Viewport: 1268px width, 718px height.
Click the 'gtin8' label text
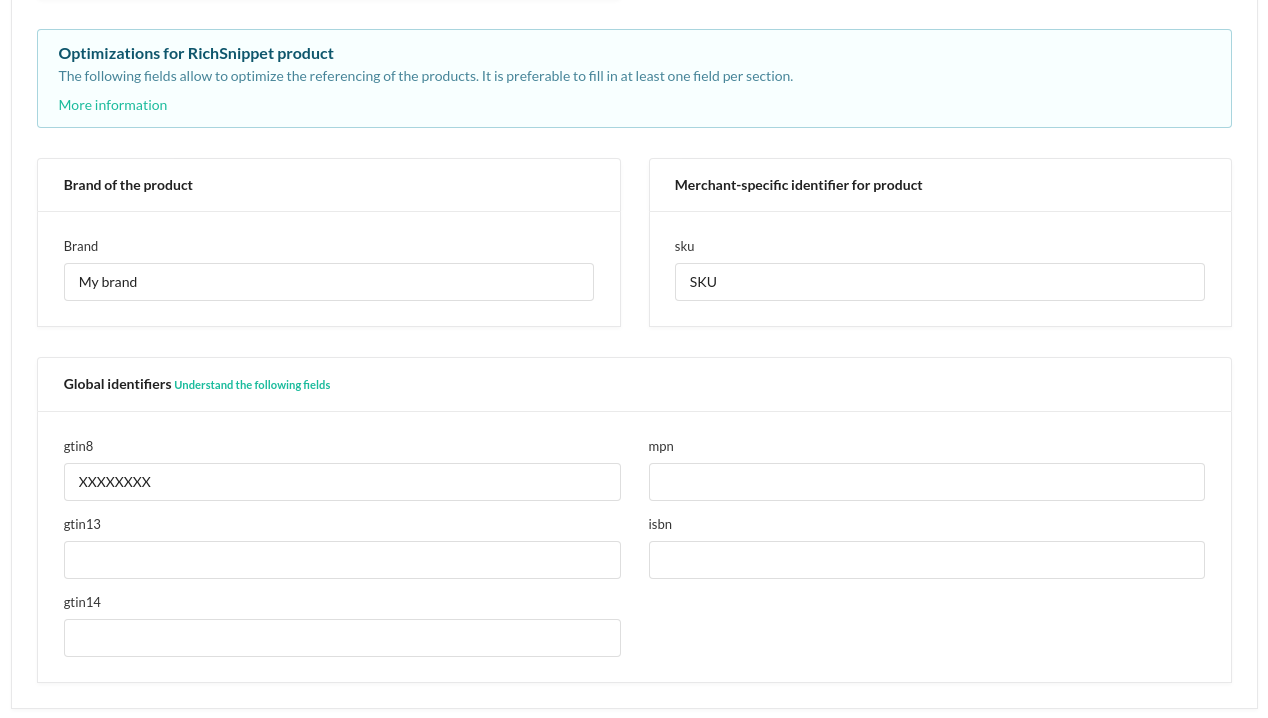78,446
